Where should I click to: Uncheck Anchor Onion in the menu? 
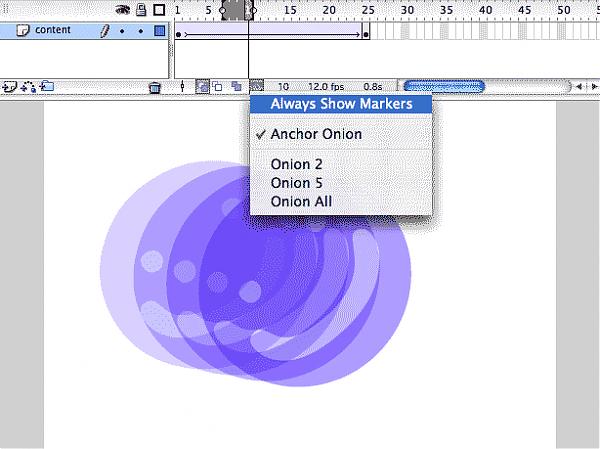click(x=341, y=134)
